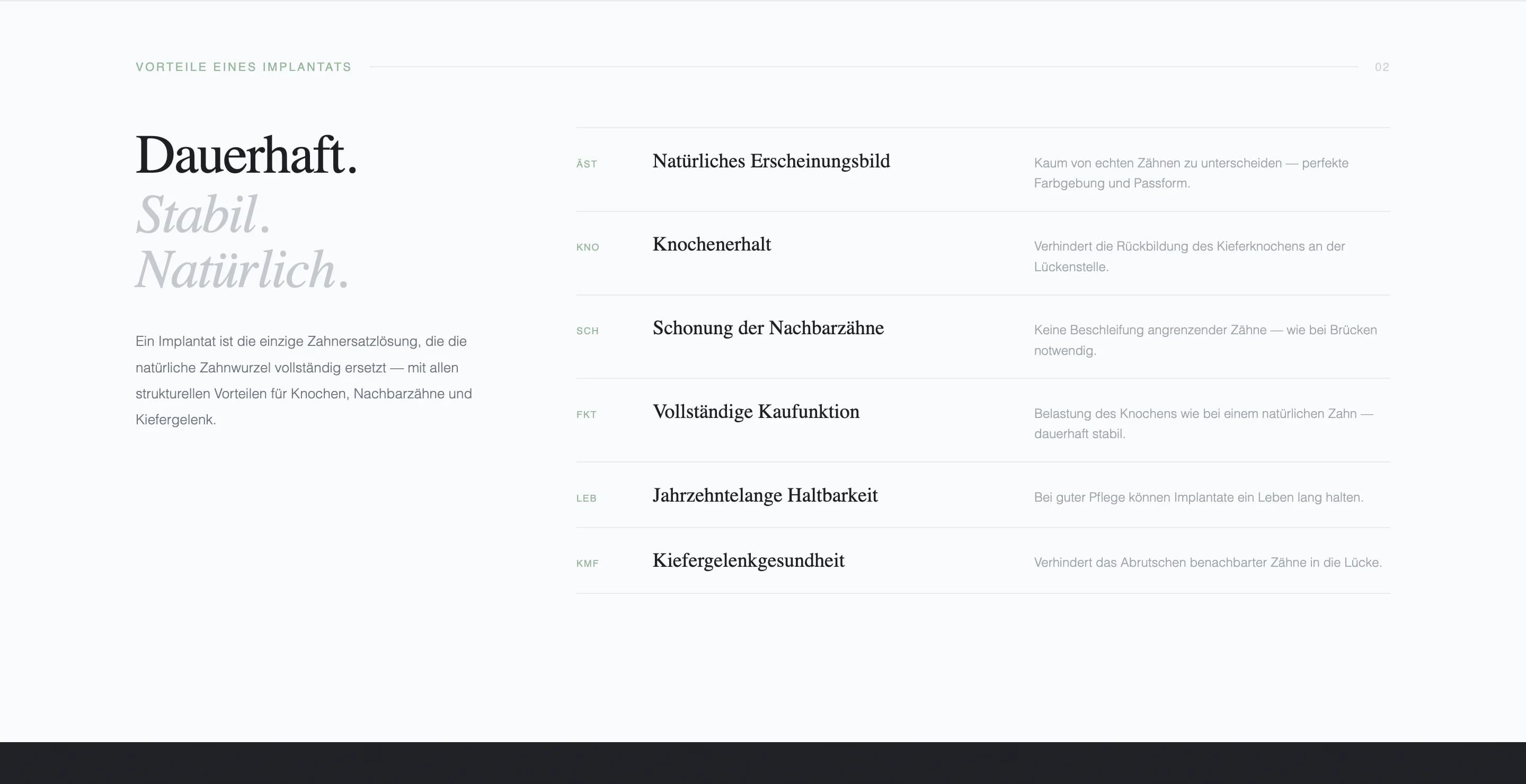1526x784 pixels.
Task: Click the KMF tag label
Action: pos(587,564)
